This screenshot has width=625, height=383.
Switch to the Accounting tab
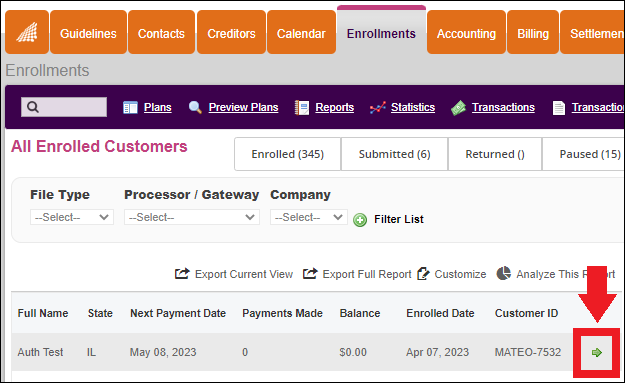(x=466, y=32)
